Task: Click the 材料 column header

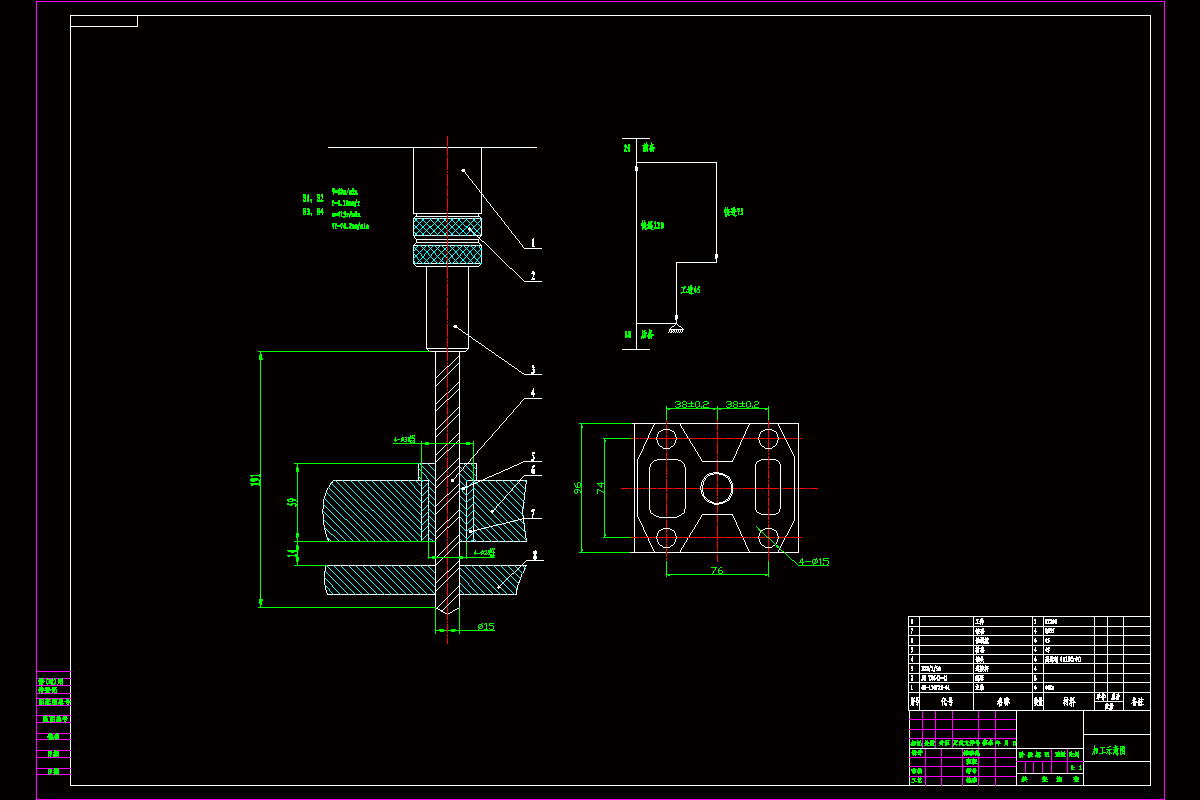Action: [1069, 702]
